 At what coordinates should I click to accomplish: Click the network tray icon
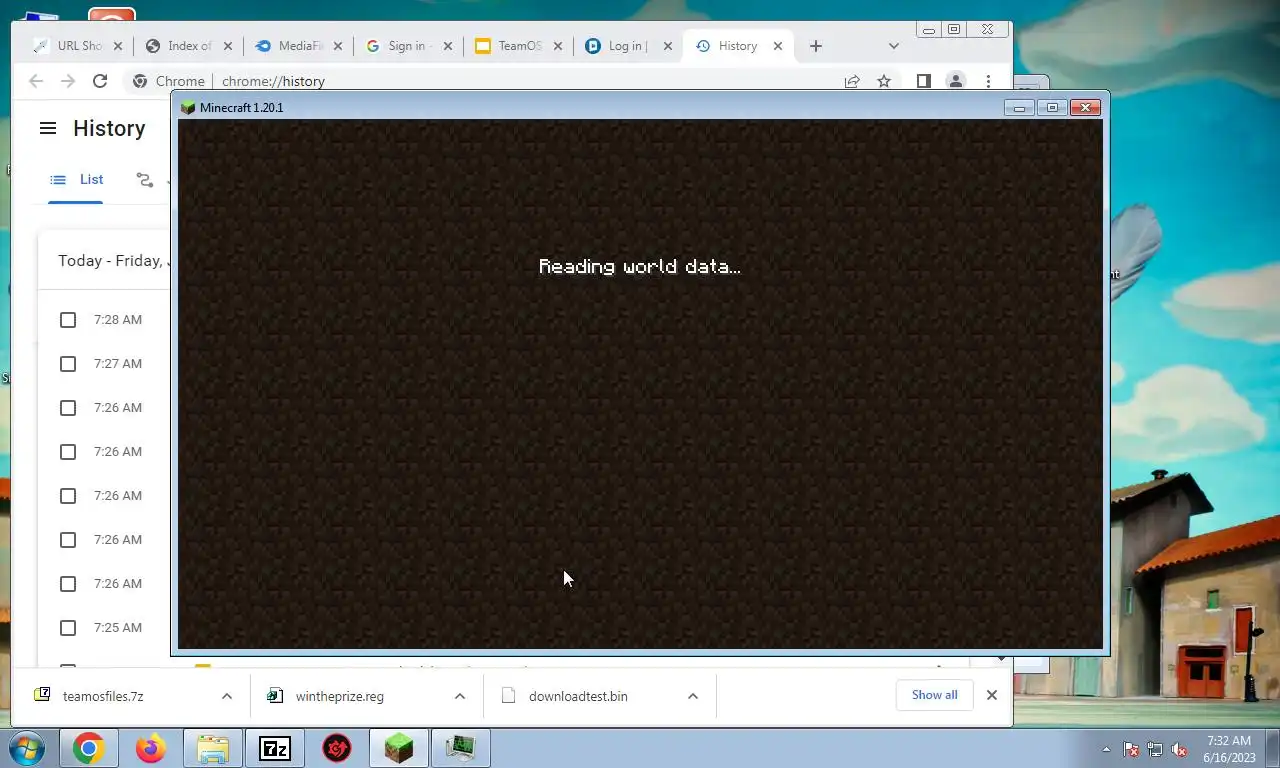coord(1155,749)
